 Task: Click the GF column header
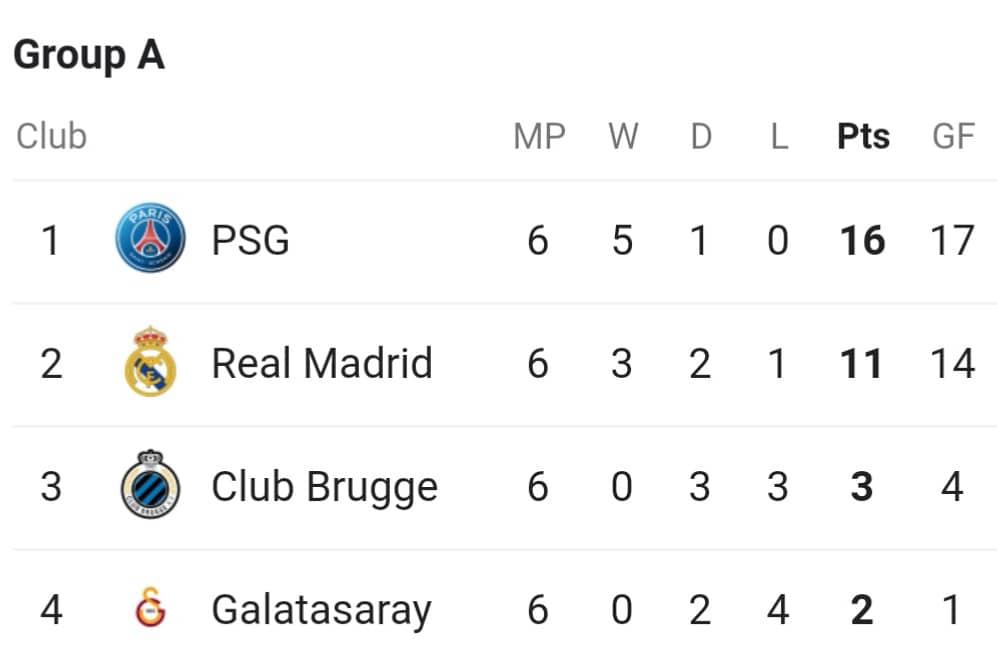pyautogui.click(x=953, y=136)
